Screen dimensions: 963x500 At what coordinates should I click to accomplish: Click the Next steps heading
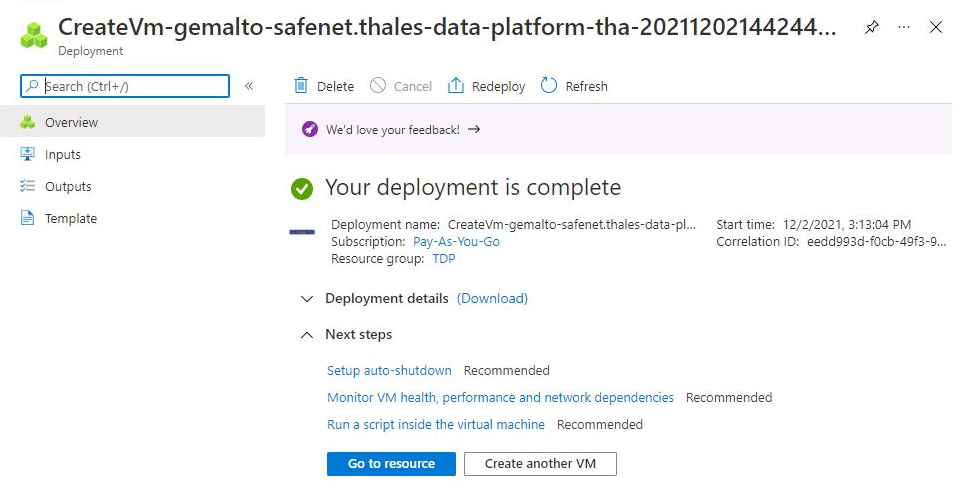coord(359,335)
